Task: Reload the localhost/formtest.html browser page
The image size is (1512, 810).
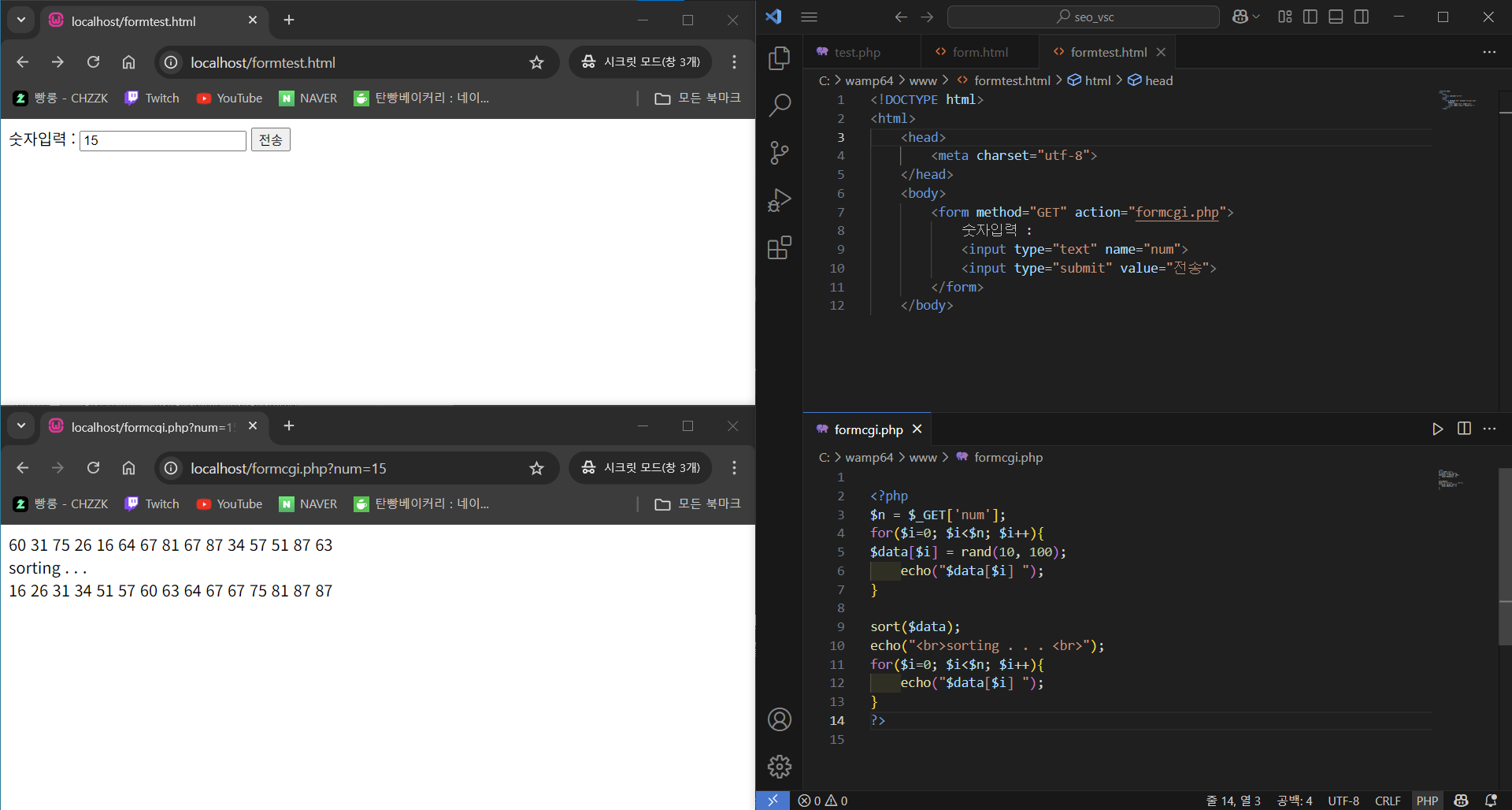Action: click(93, 62)
